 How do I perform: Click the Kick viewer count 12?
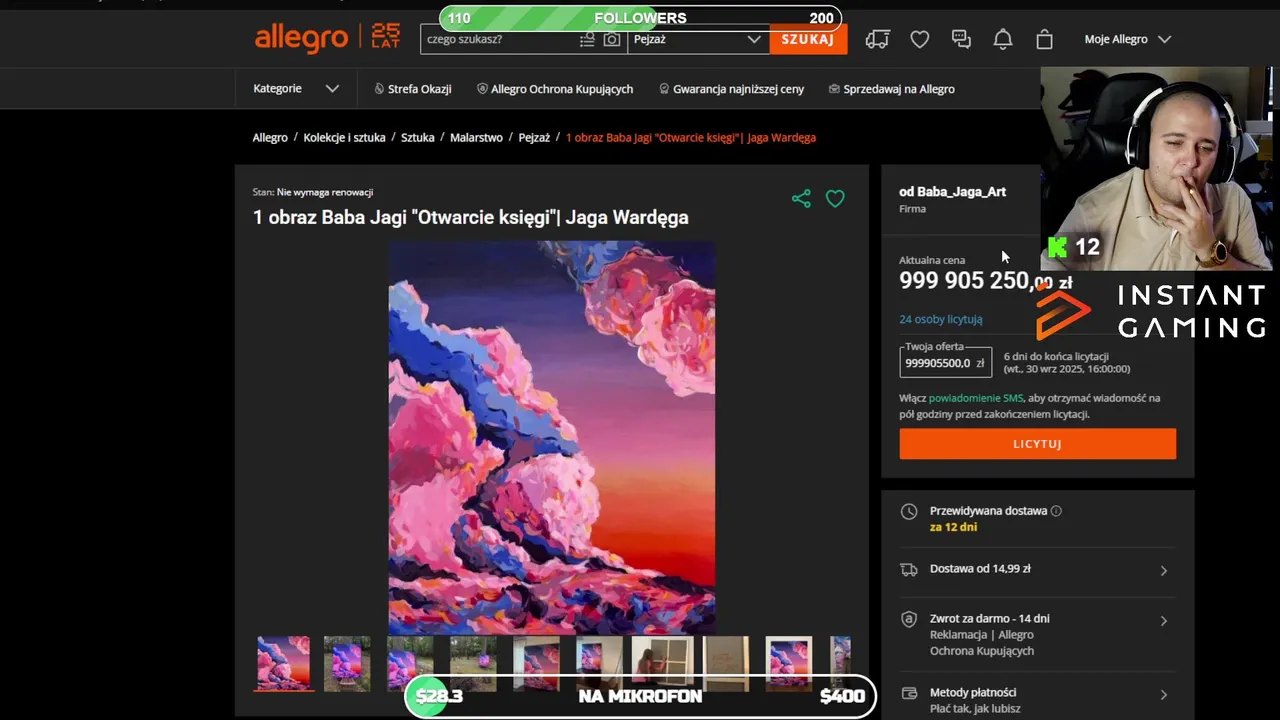1074,247
